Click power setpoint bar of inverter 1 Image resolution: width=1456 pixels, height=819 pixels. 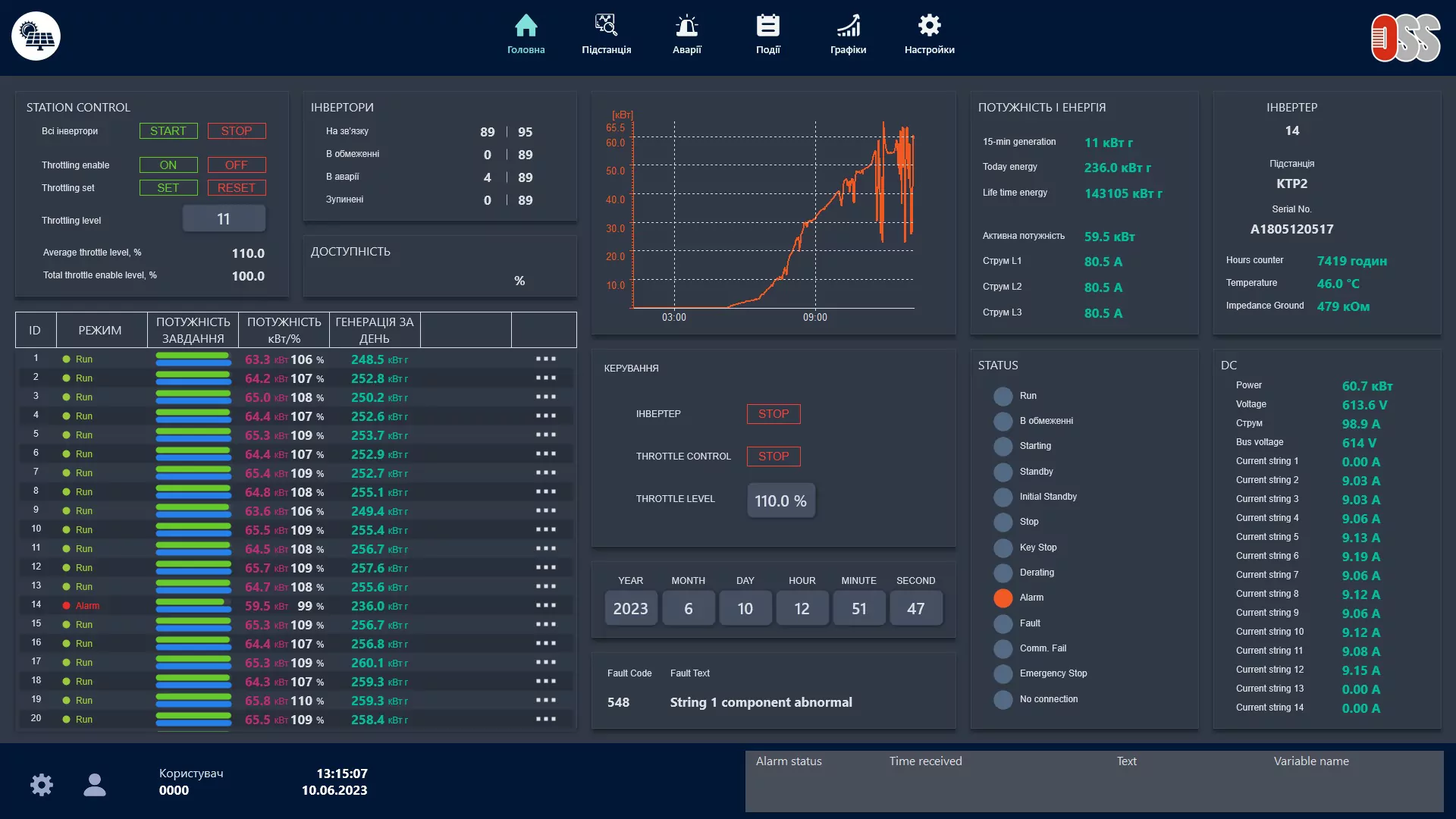coord(193,359)
